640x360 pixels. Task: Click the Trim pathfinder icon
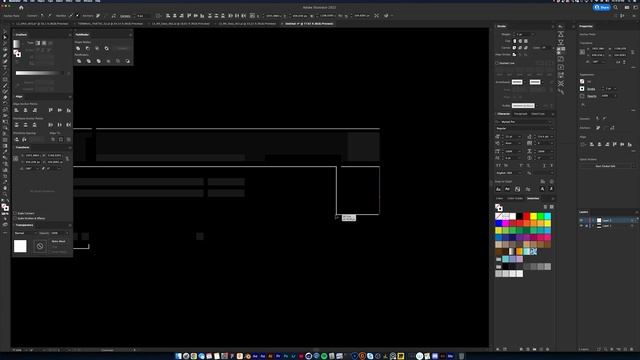tap(89, 61)
